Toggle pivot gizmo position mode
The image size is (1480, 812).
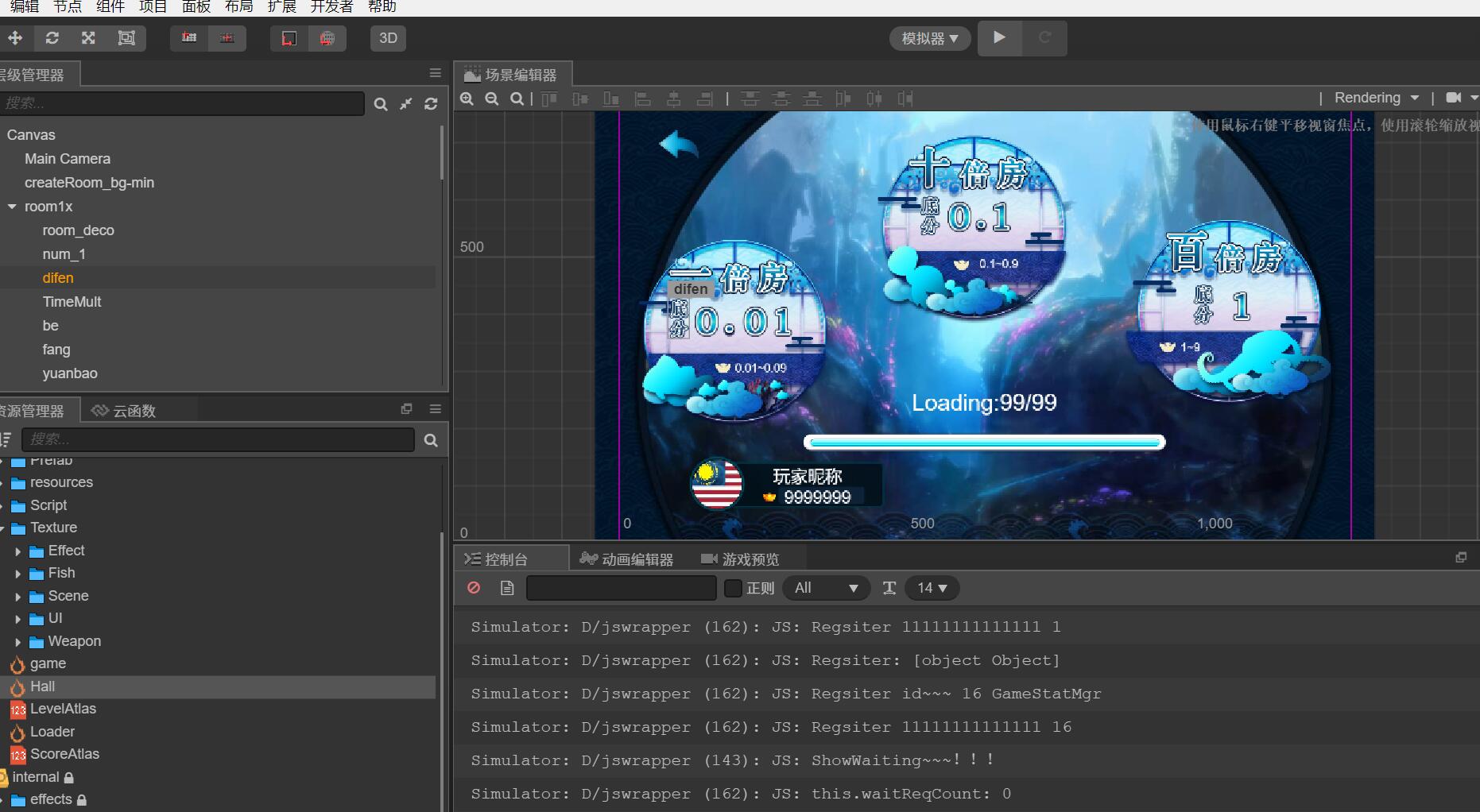189,38
